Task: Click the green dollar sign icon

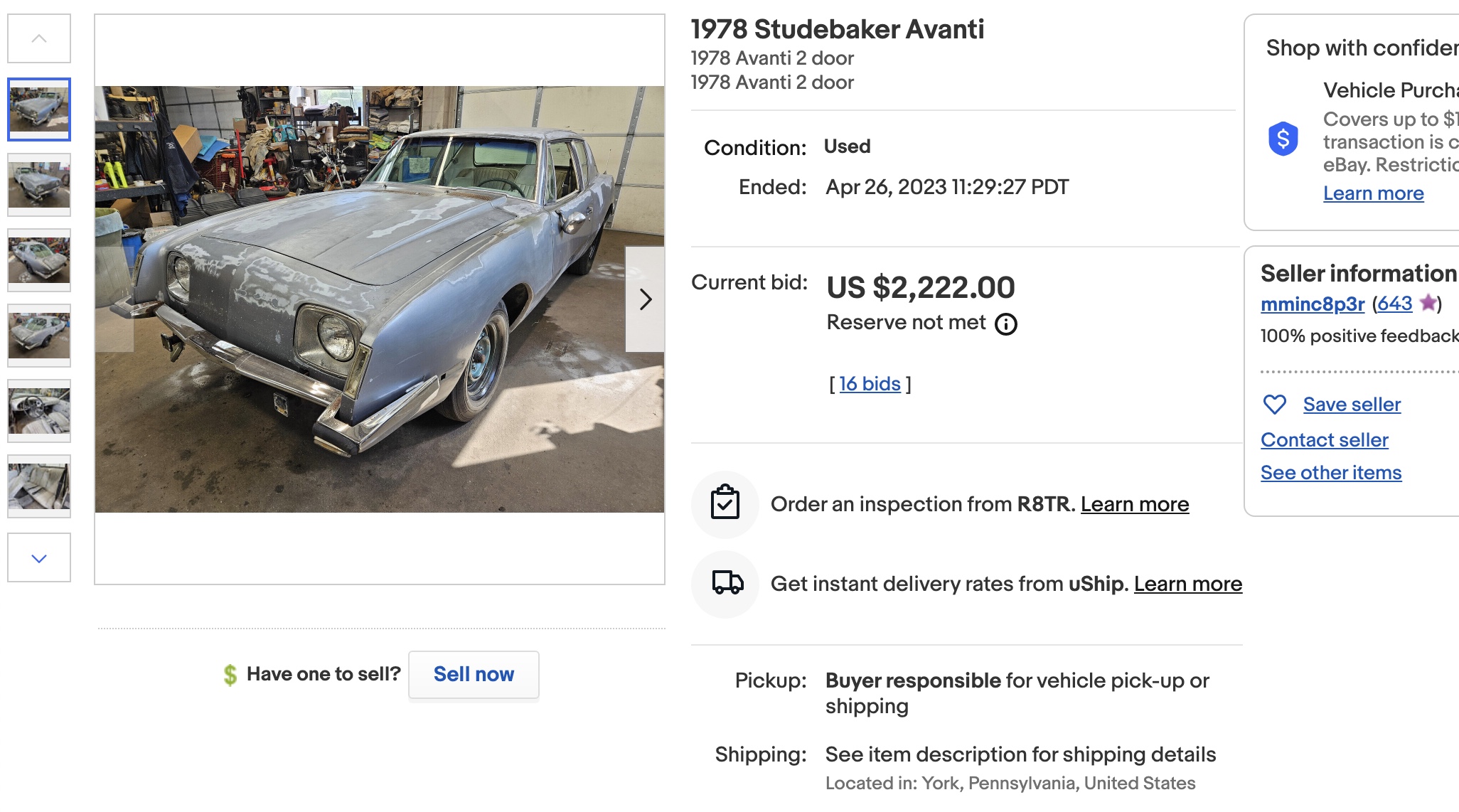Action: click(x=230, y=674)
